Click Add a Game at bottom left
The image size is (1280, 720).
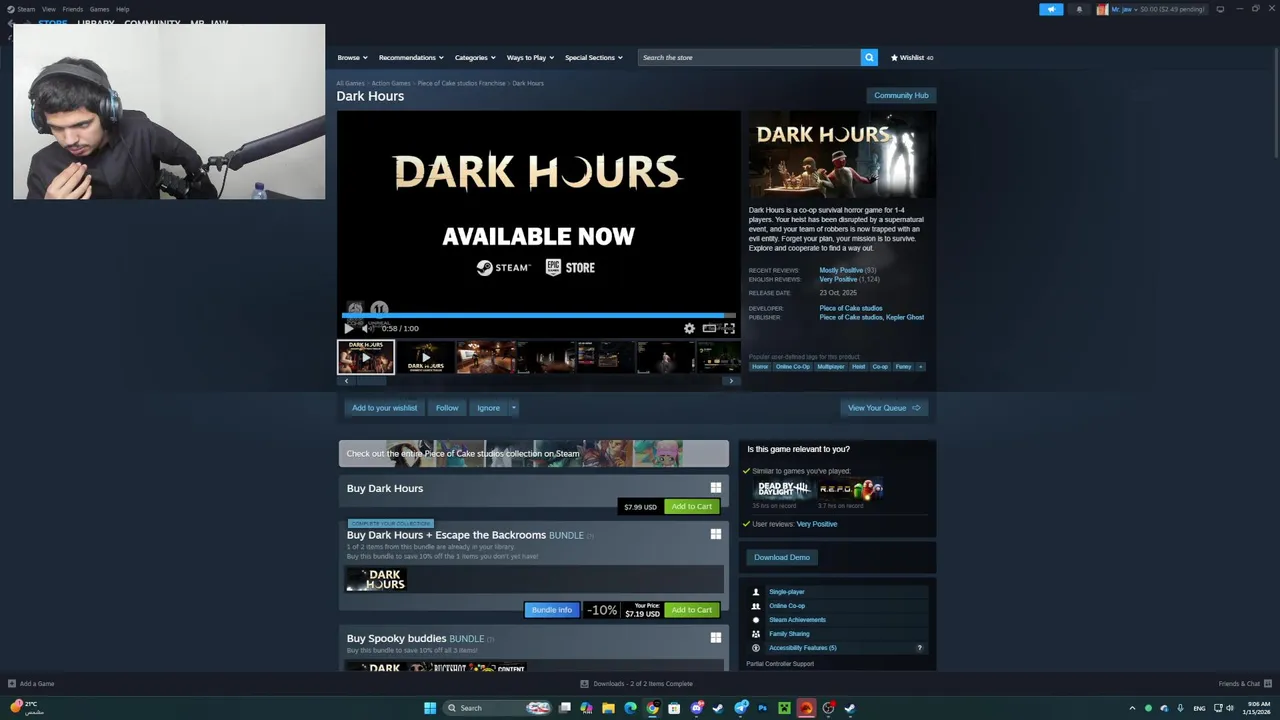[x=31, y=684]
